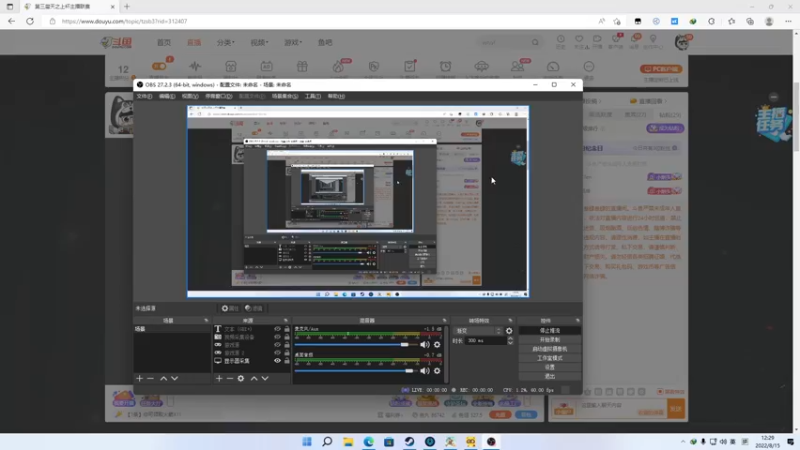
Task: Open the 停靠窗口 menu in OBS
Action: (x=218, y=96)
